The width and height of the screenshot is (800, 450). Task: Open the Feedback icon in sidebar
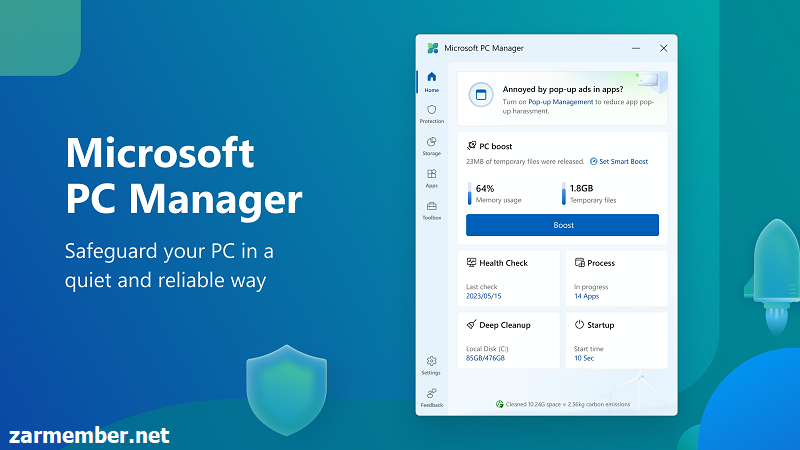point(432,398)
